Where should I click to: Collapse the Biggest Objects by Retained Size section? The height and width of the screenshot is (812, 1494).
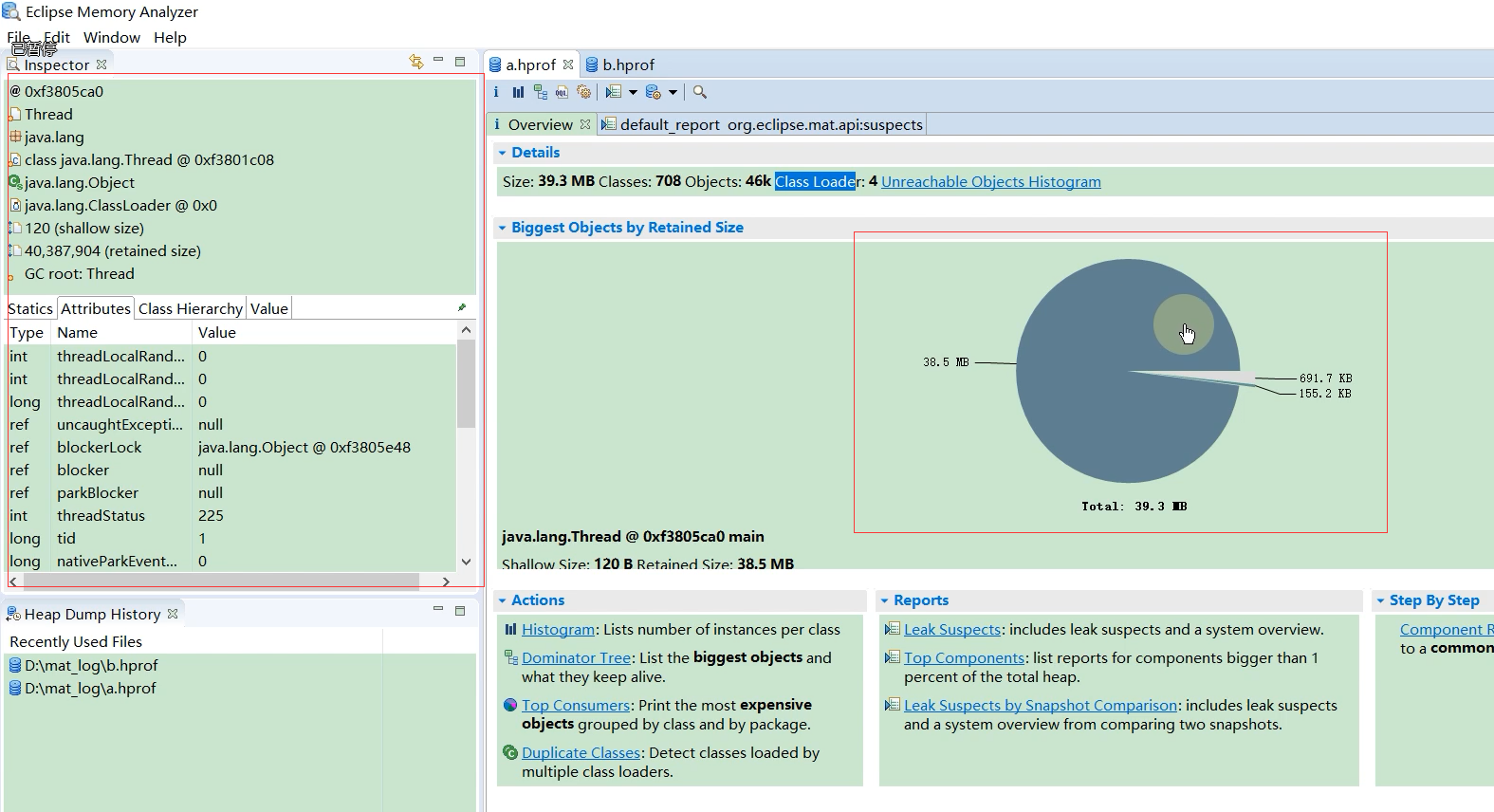point(502,228)
